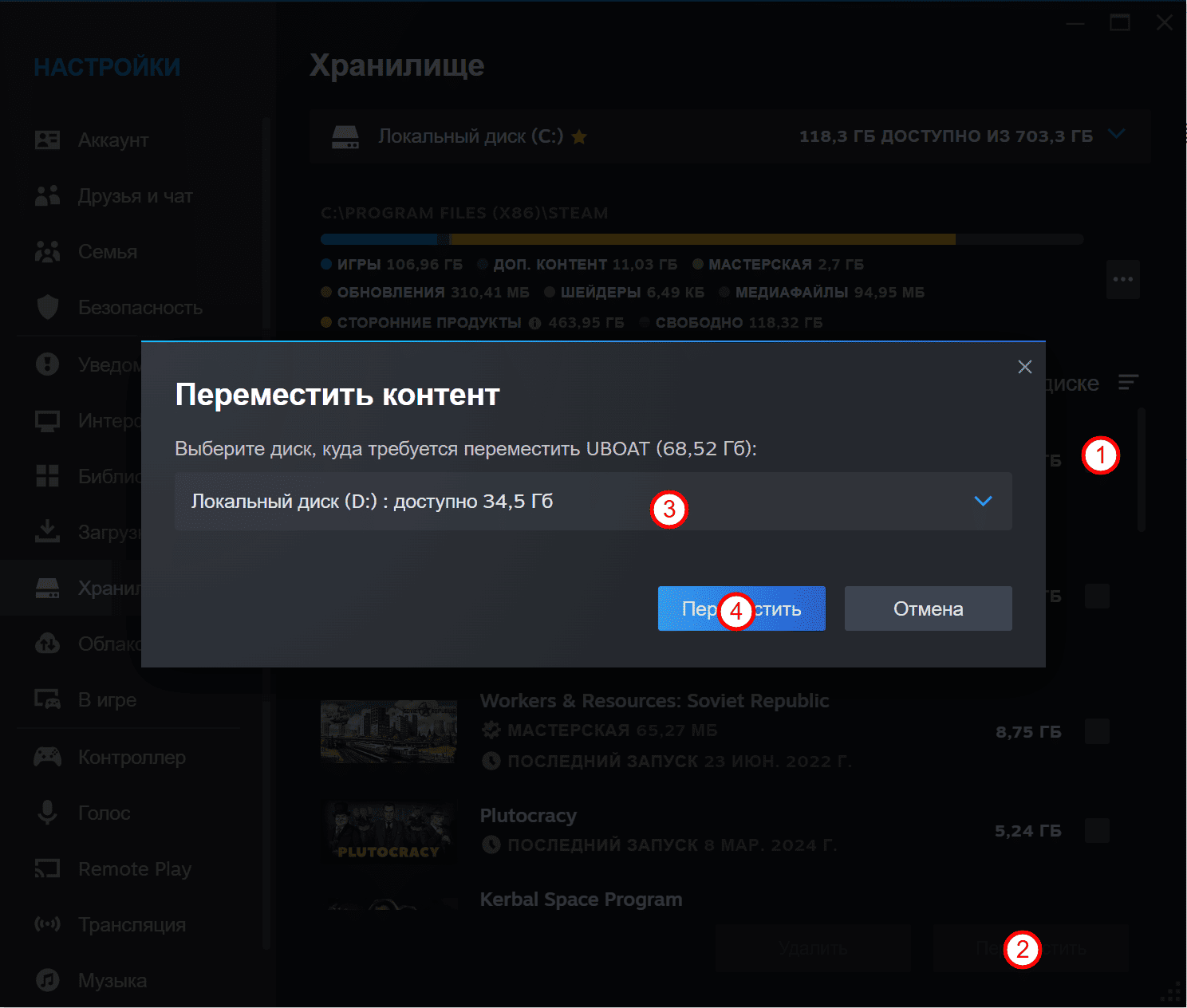Click the Загрузки download arrow icon

(x=47, y=531)
